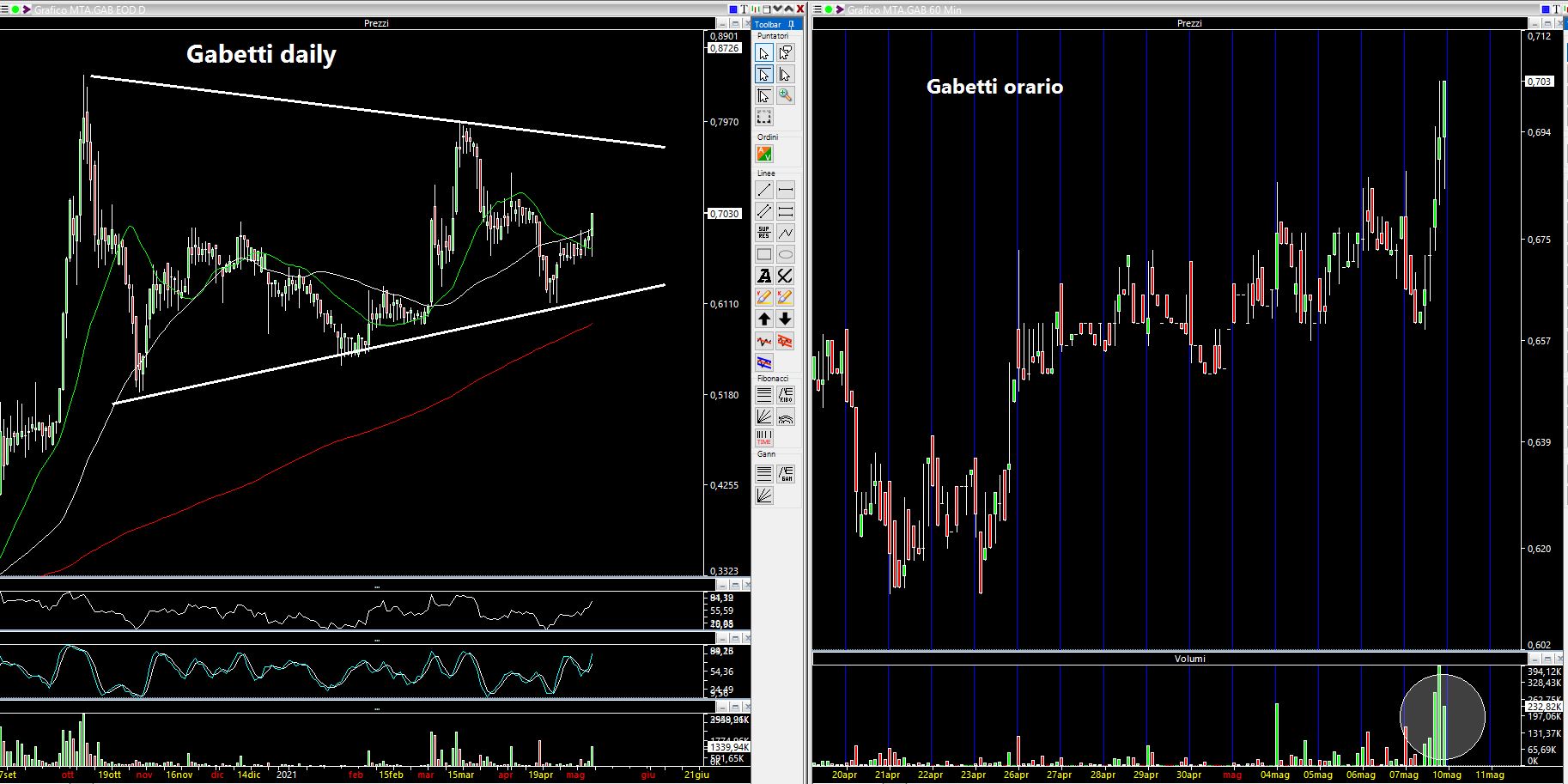The image size is (1568, 784).
Task: Click the blue square in 60 Min chart header
Action: click(x=1546, y=9)
